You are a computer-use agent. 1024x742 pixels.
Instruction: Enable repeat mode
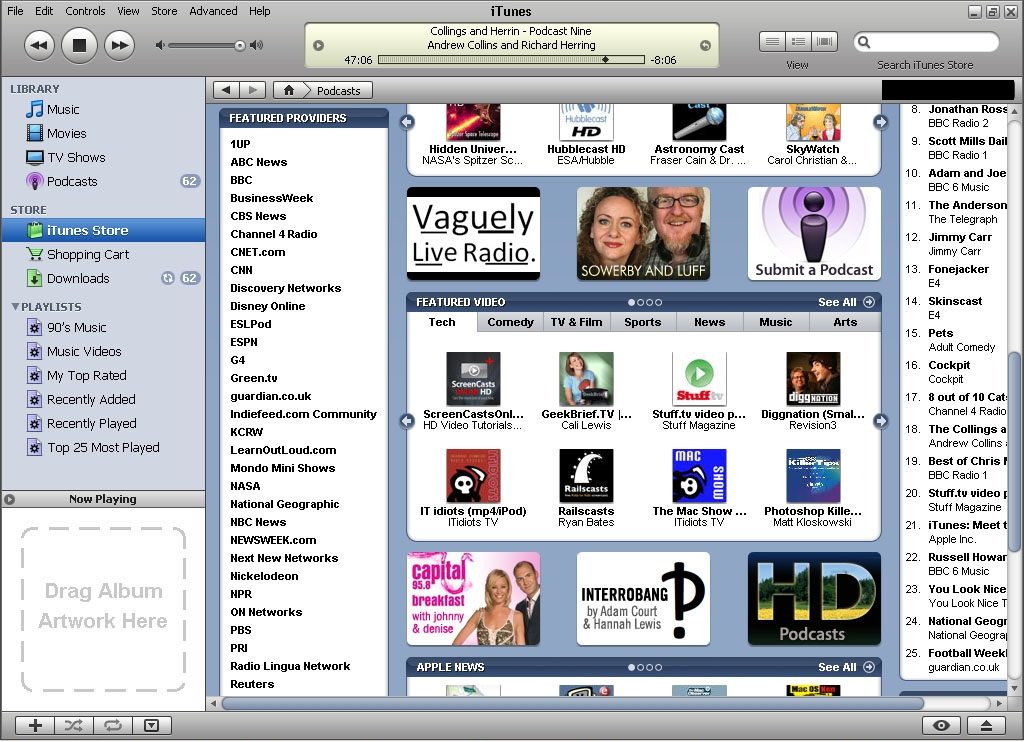113,725
